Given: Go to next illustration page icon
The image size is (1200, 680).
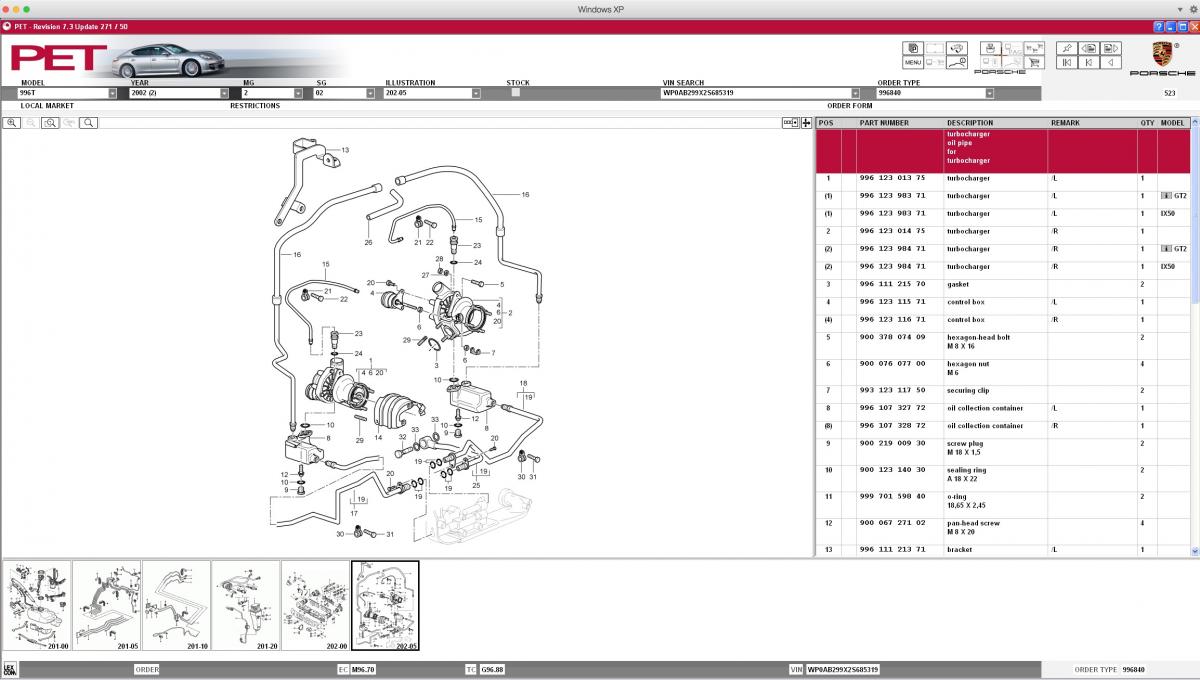Looking at the screenshot, I should click(x=1110, y=48).
